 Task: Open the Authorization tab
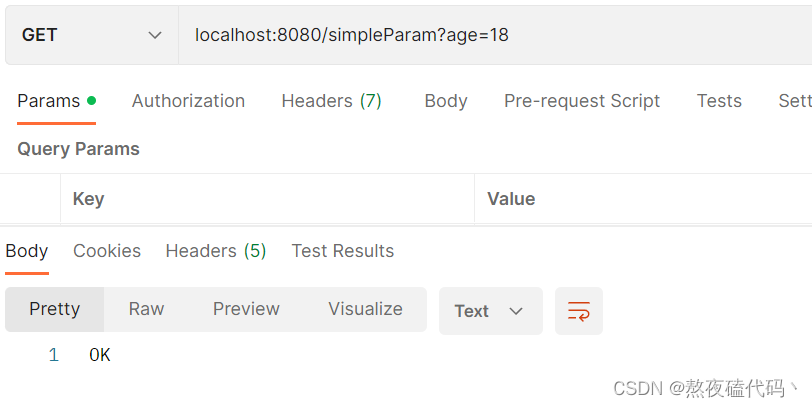click(188, 101)
